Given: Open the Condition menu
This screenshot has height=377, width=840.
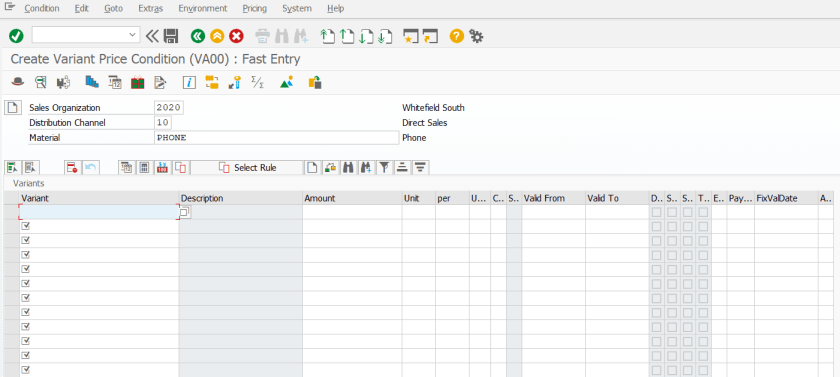Looking at the screenshot, I should click(x=42, y=9).
